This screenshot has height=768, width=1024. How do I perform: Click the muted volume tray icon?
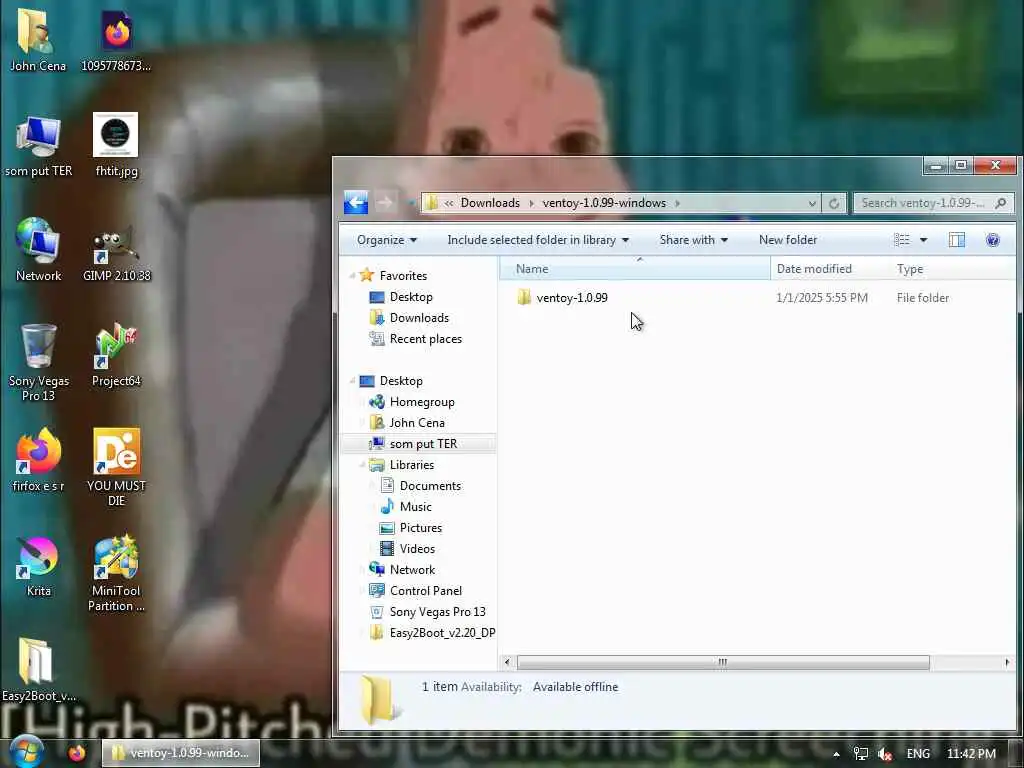point(885,754)
